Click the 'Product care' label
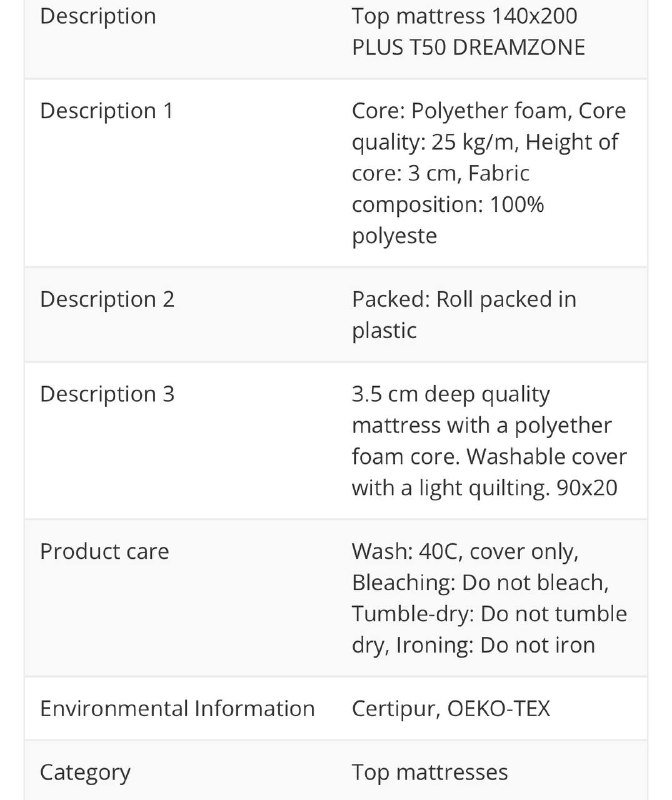672x800 pixels. pyautogui.click(x=104, y=551)
